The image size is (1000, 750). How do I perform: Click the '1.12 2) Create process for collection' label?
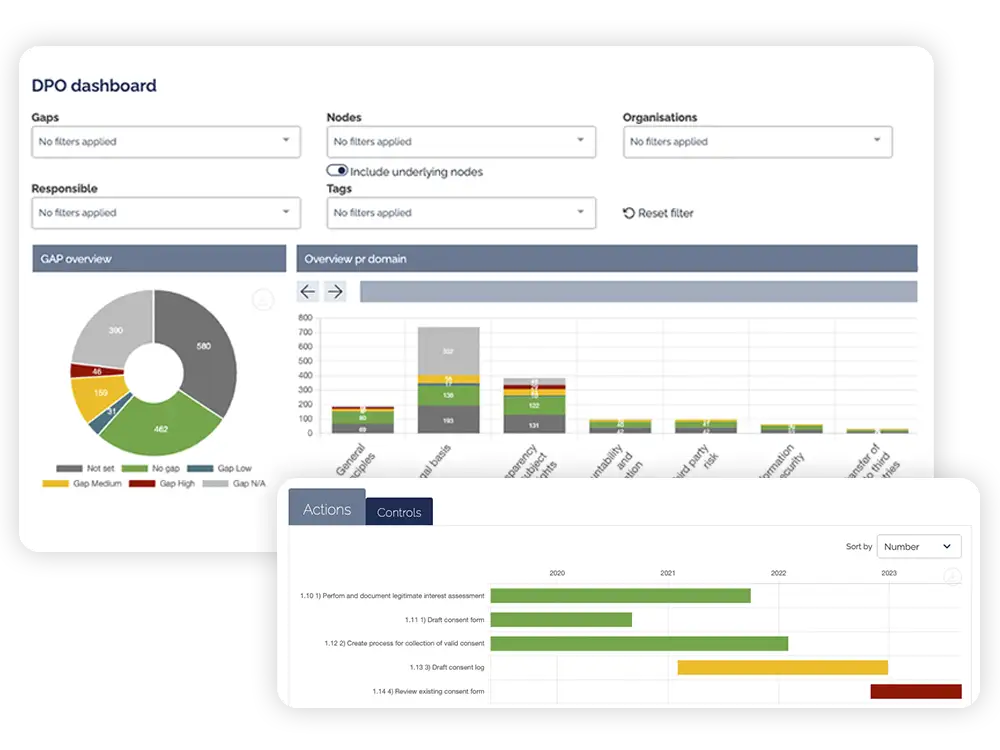(x=404, y=643)
